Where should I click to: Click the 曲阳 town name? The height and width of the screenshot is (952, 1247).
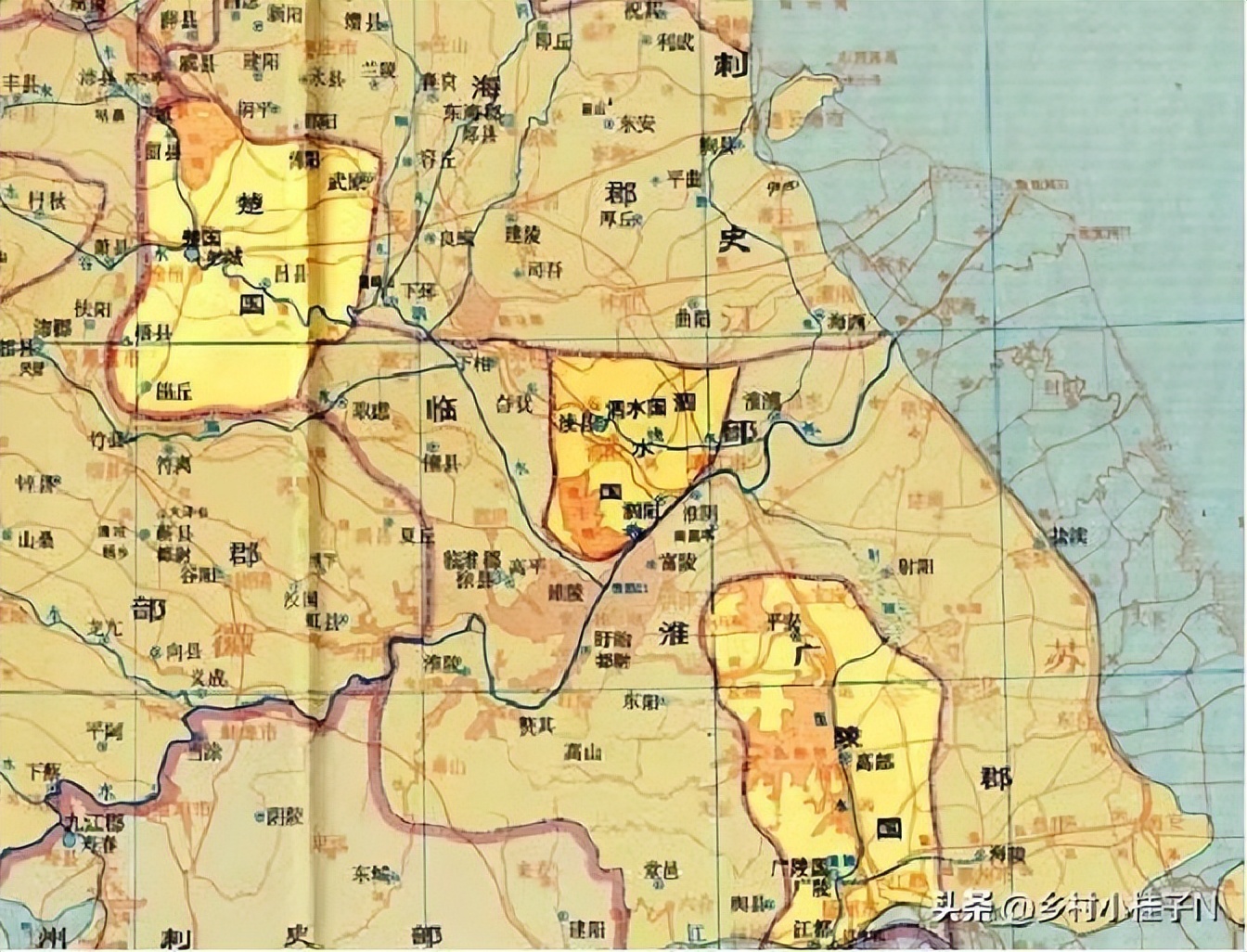693,319
